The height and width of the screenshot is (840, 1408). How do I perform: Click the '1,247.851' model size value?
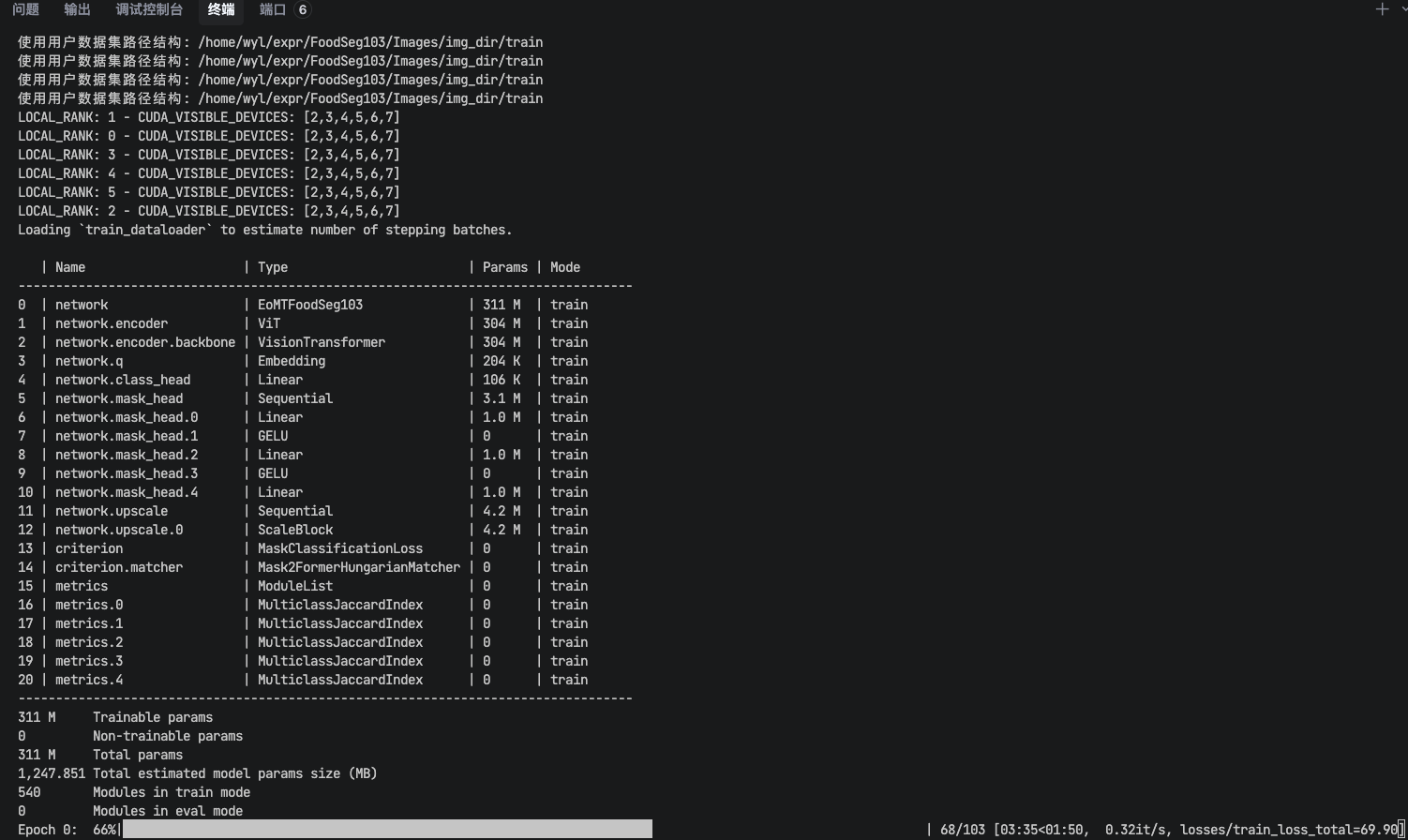point(52,773)
